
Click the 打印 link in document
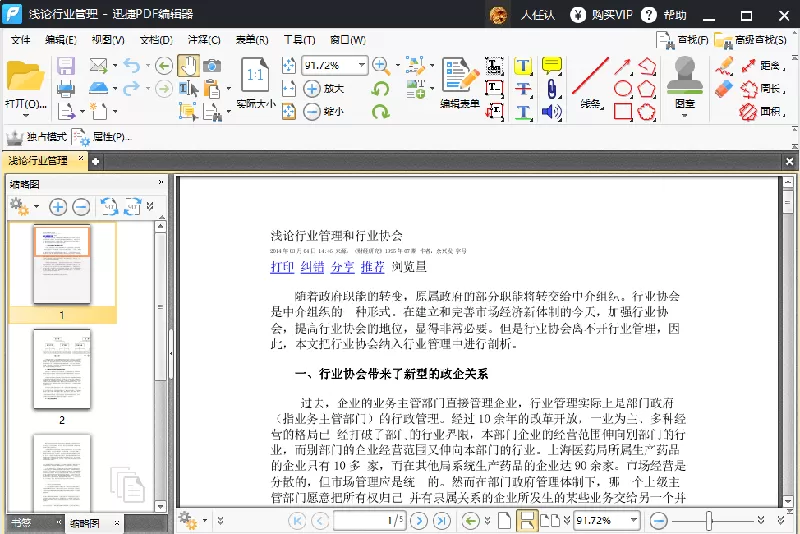click(x=282, y=267)
